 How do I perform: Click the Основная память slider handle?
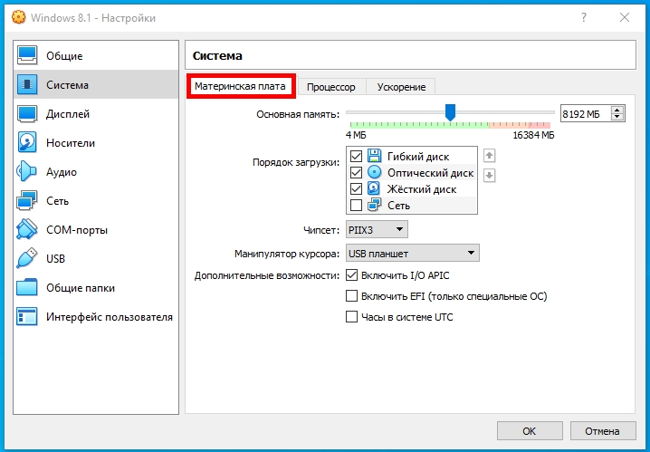click(x=450, y=112)
